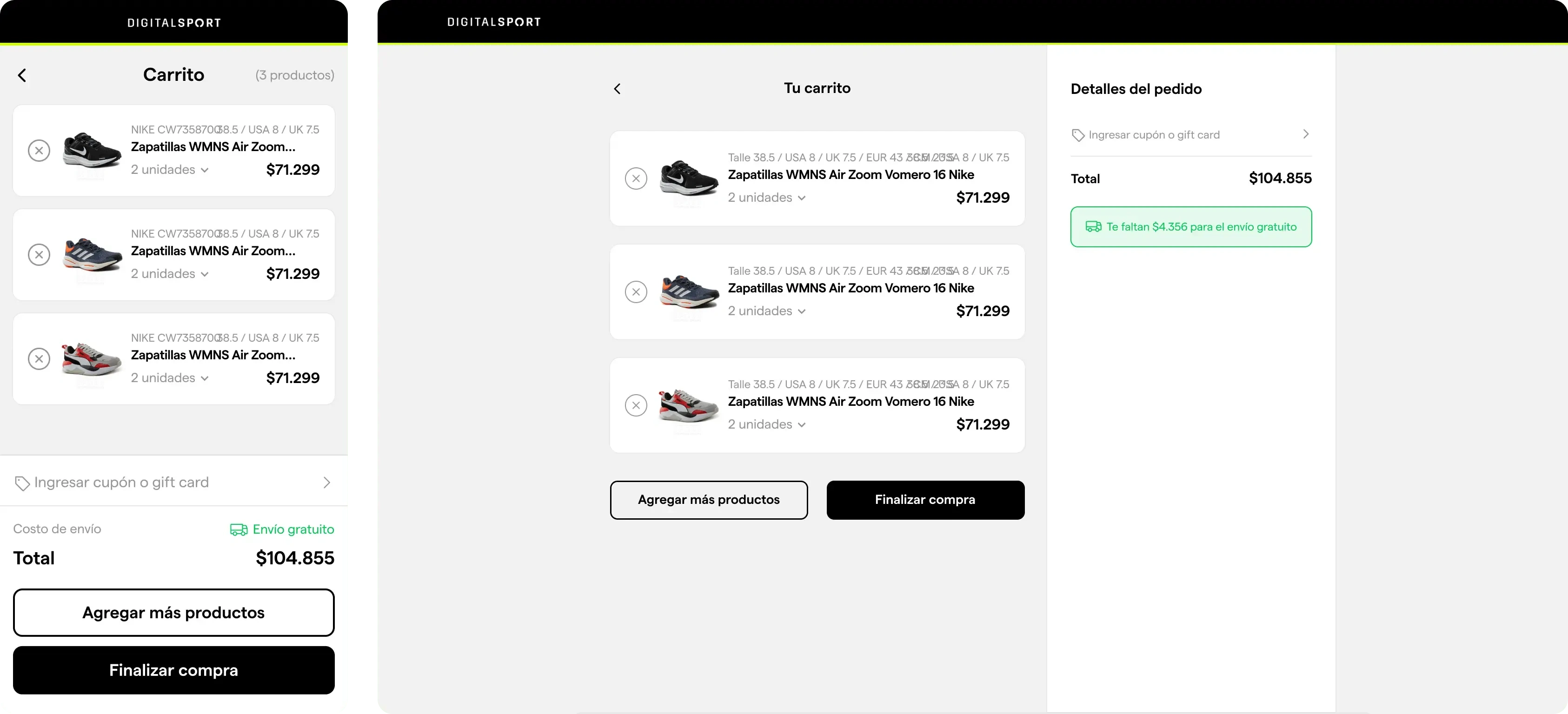
Task: Click the free shipping remaining banner
Action: 1190,227
